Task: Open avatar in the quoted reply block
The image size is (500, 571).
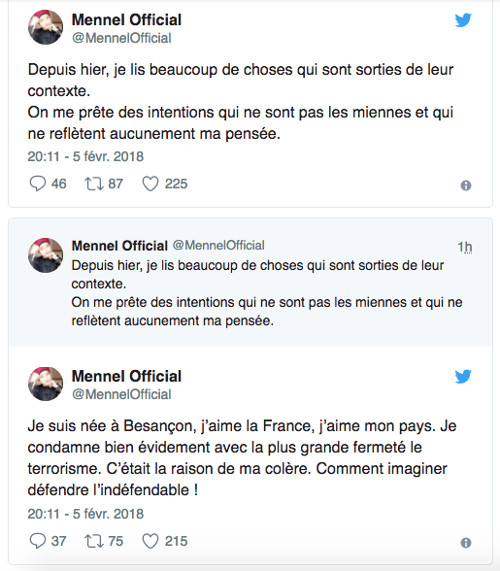Action: [46, 255]
